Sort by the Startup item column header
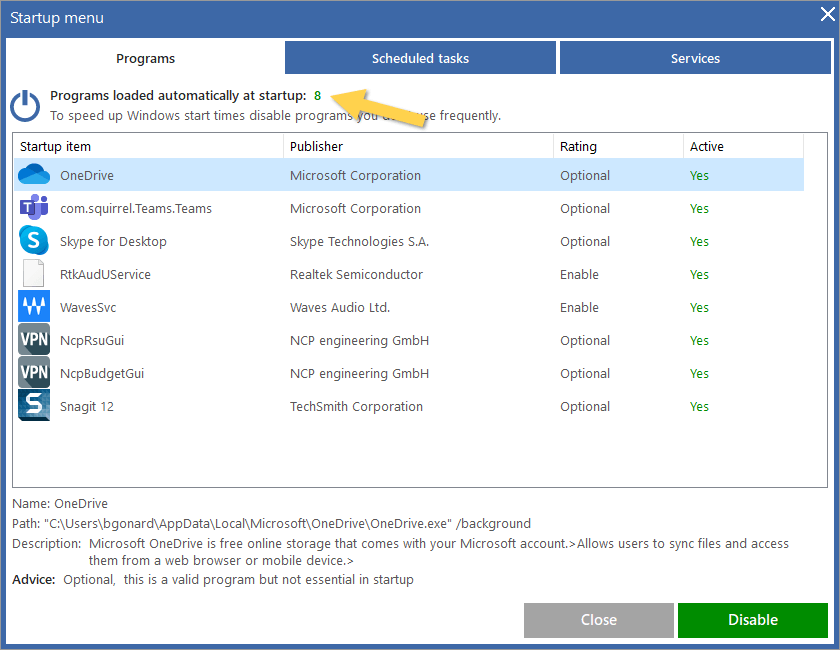This screenshot has height=650, width=840. click(148, 146)
